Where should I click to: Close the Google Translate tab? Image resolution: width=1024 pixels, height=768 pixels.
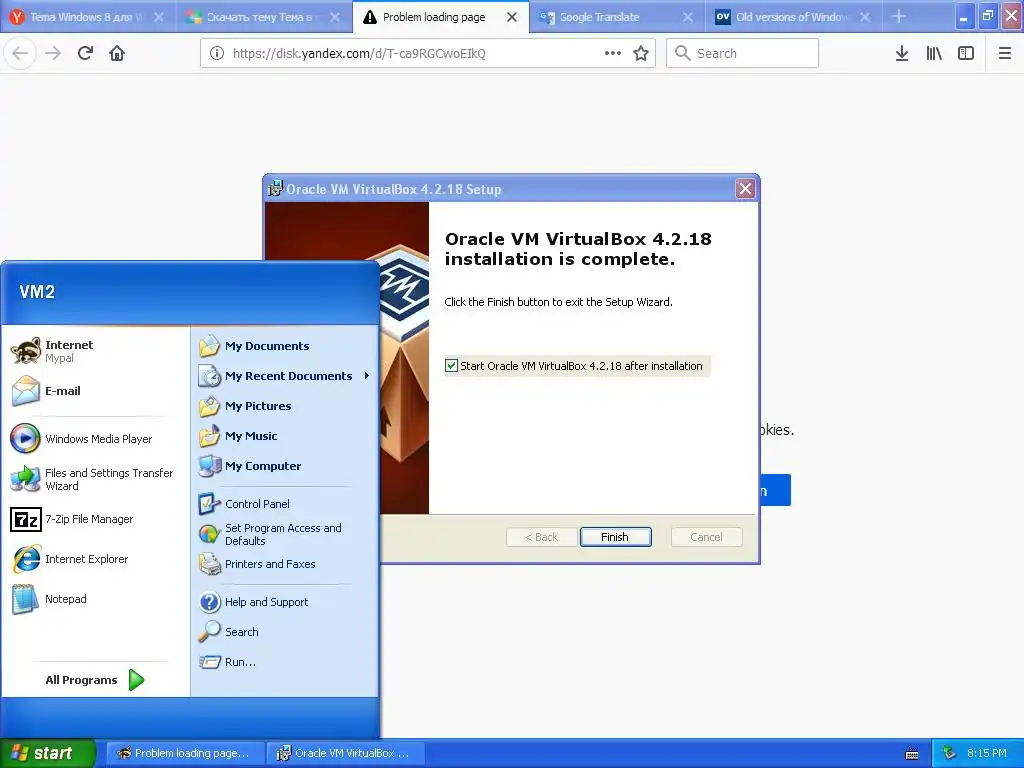pos(688,17)
